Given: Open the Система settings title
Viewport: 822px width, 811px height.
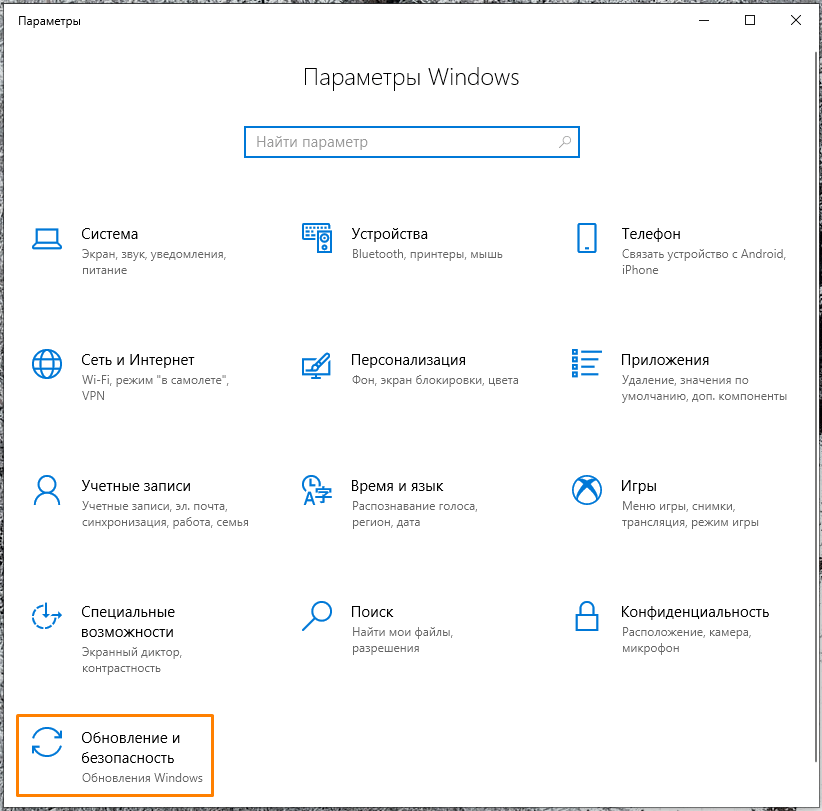Looking at the screenshot, I should (110, 234).
